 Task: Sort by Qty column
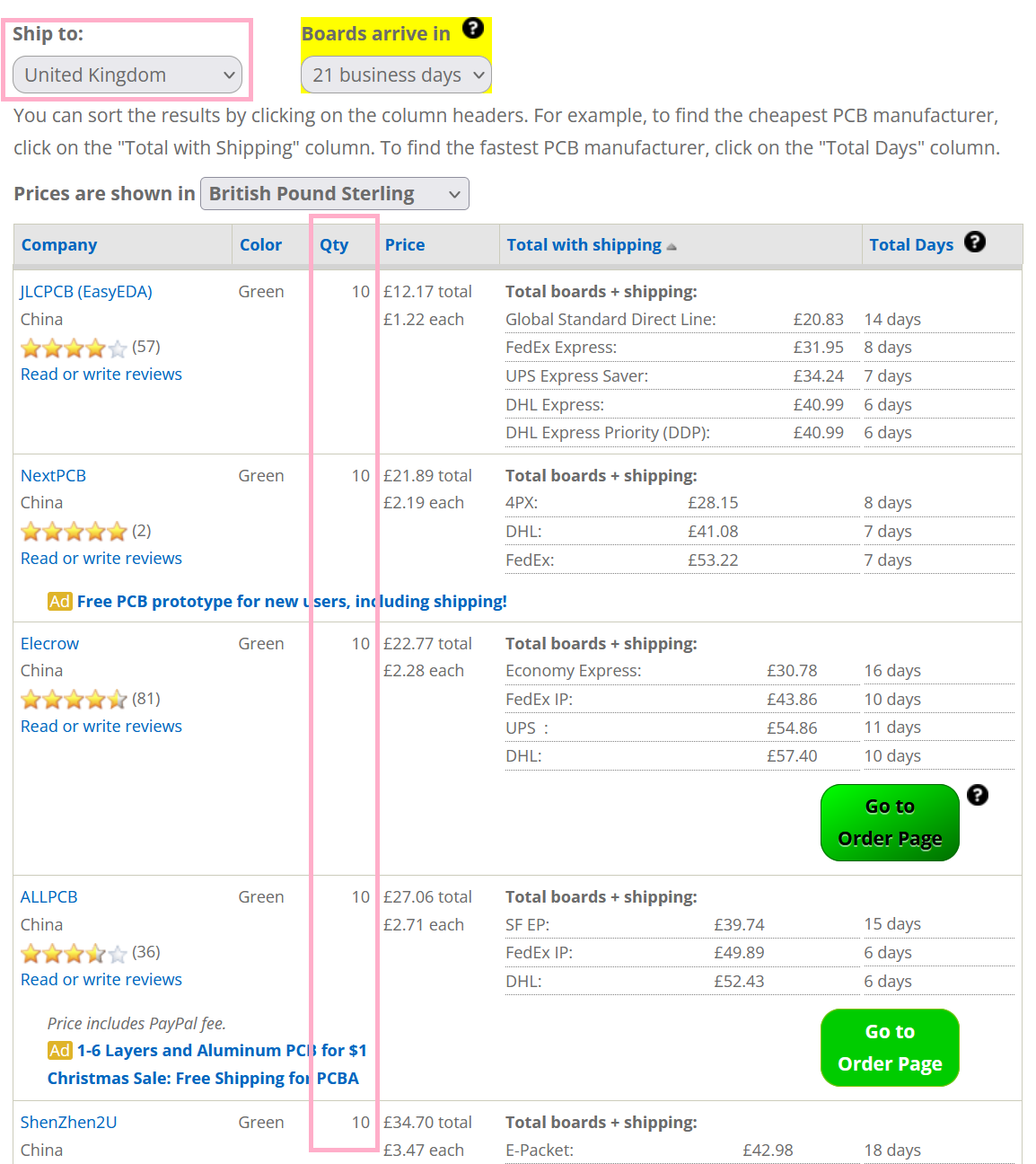334,245
